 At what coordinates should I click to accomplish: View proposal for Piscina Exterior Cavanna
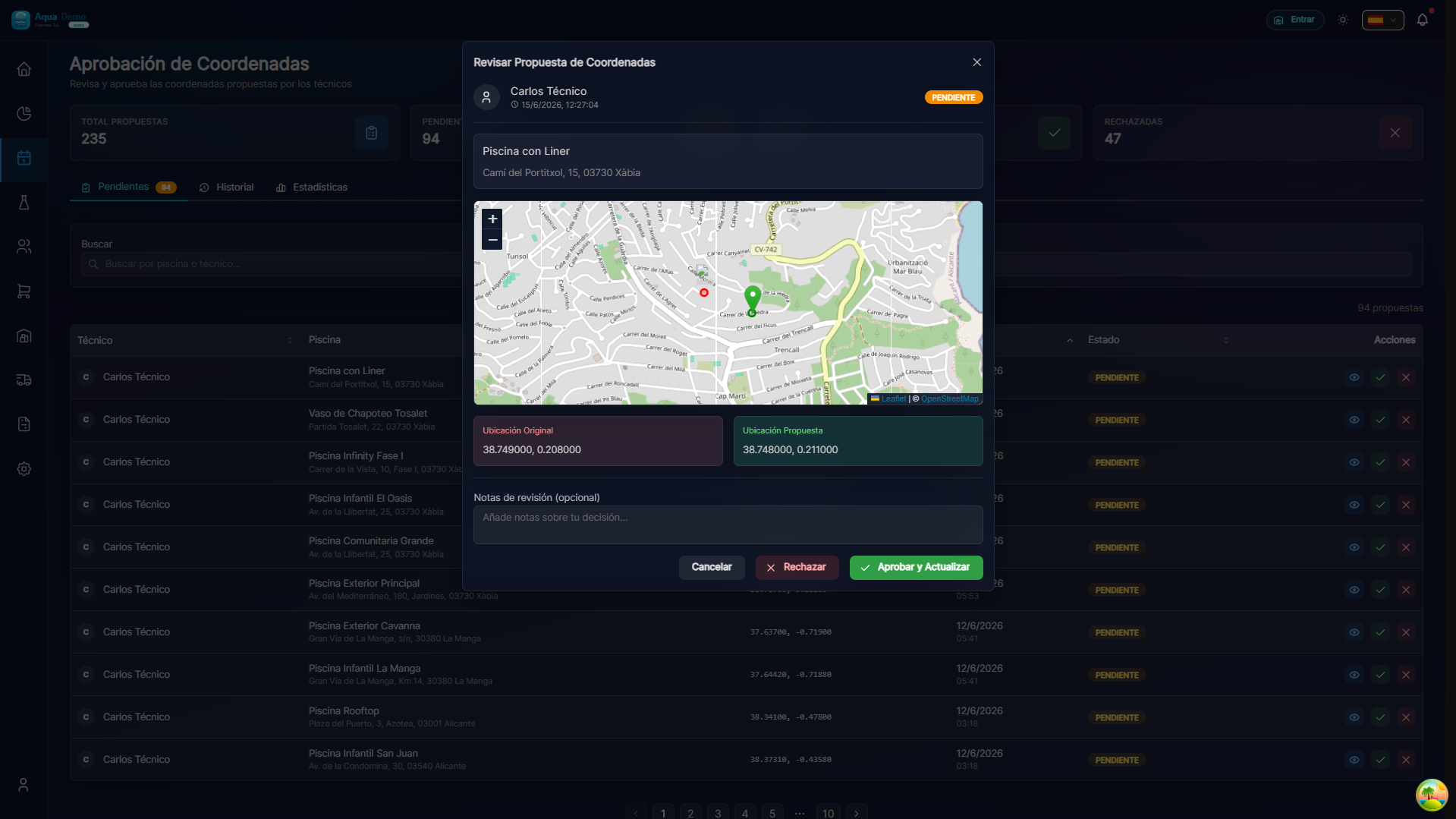[1354, 632]
